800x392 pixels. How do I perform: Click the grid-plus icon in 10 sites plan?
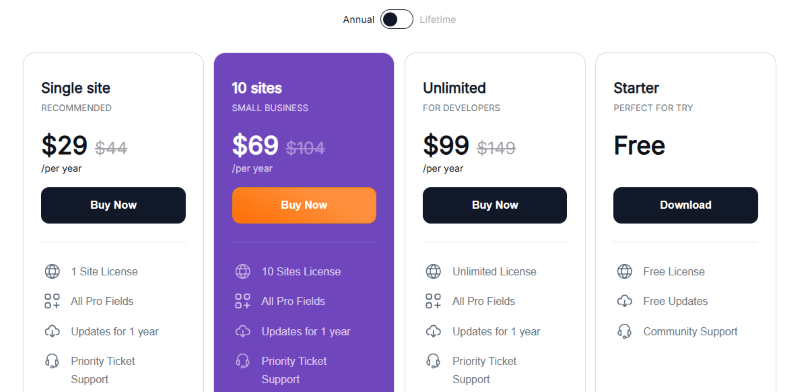[x=243, y=301]
